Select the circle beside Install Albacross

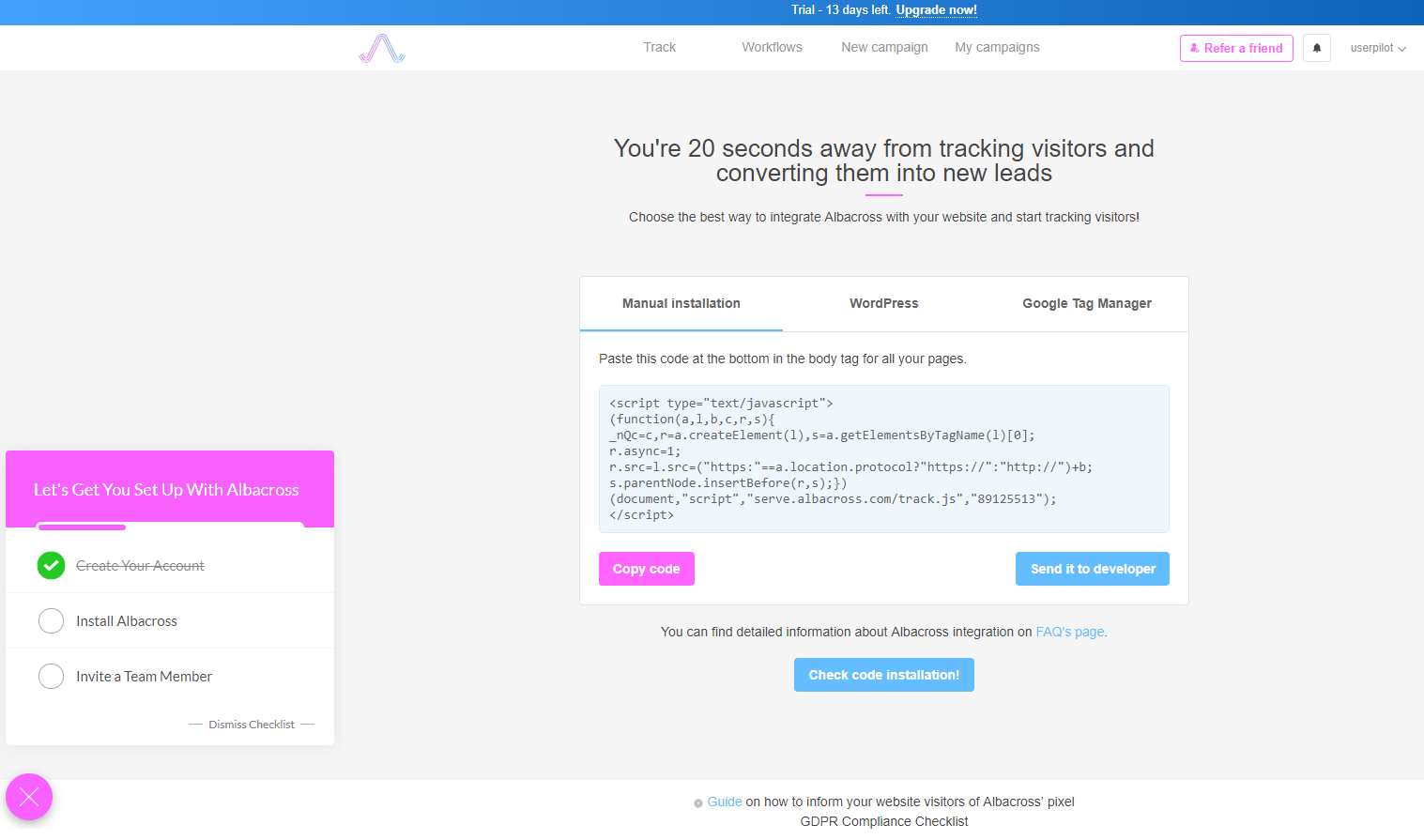(x=52, y=620)
